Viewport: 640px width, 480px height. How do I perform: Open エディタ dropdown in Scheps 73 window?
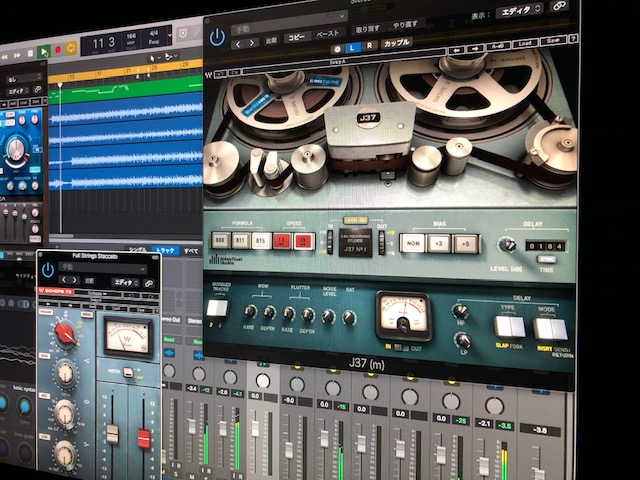pos(126,282)
